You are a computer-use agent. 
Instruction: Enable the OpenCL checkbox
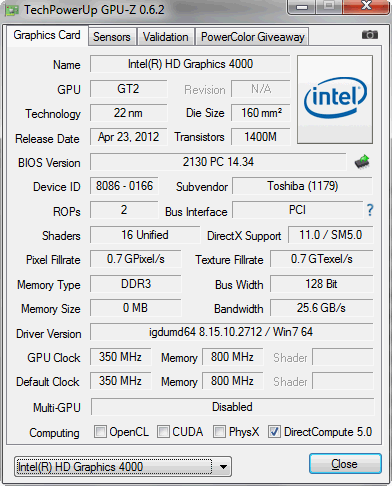coord(100,431)
